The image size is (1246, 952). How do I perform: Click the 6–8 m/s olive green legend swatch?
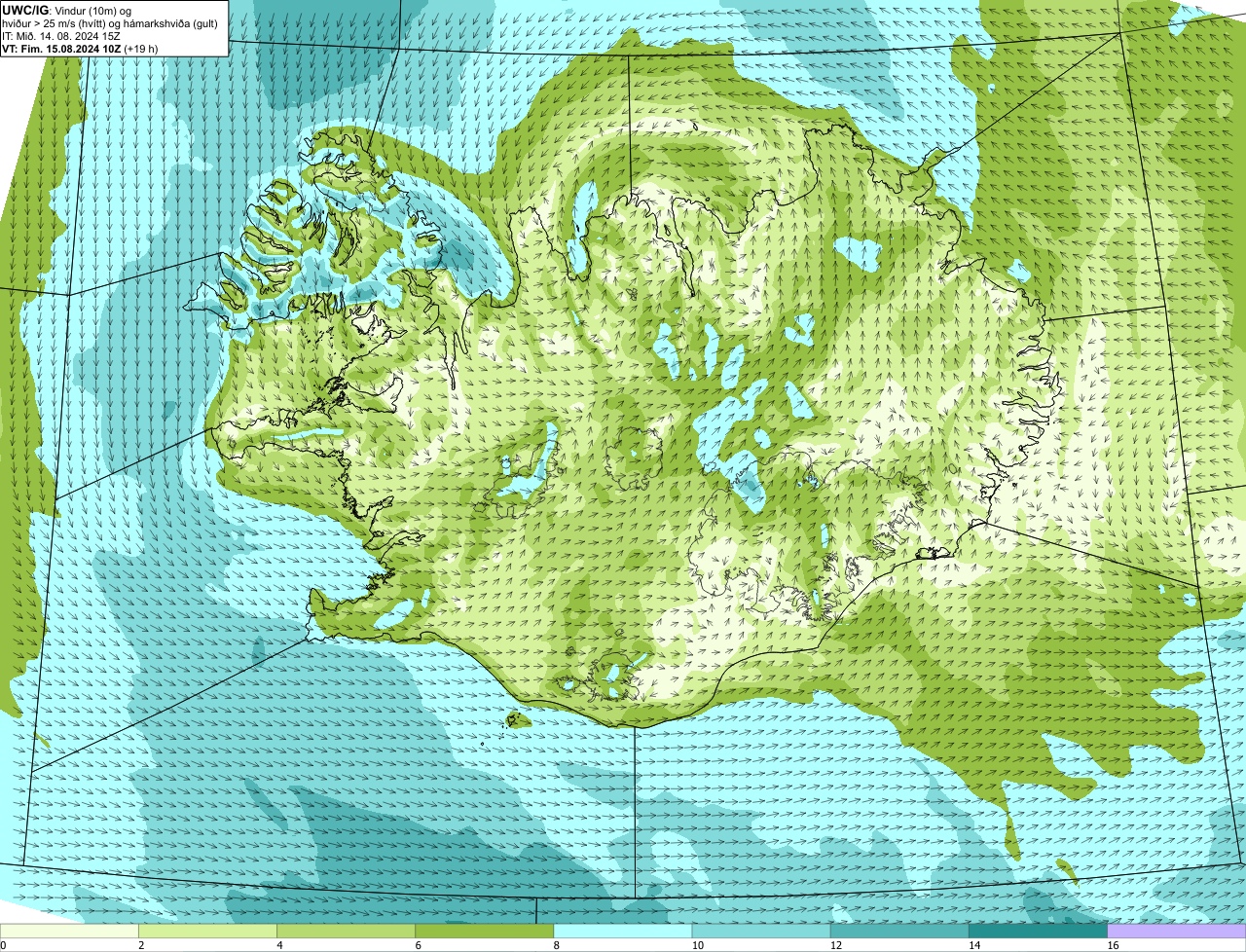[484, 932]
